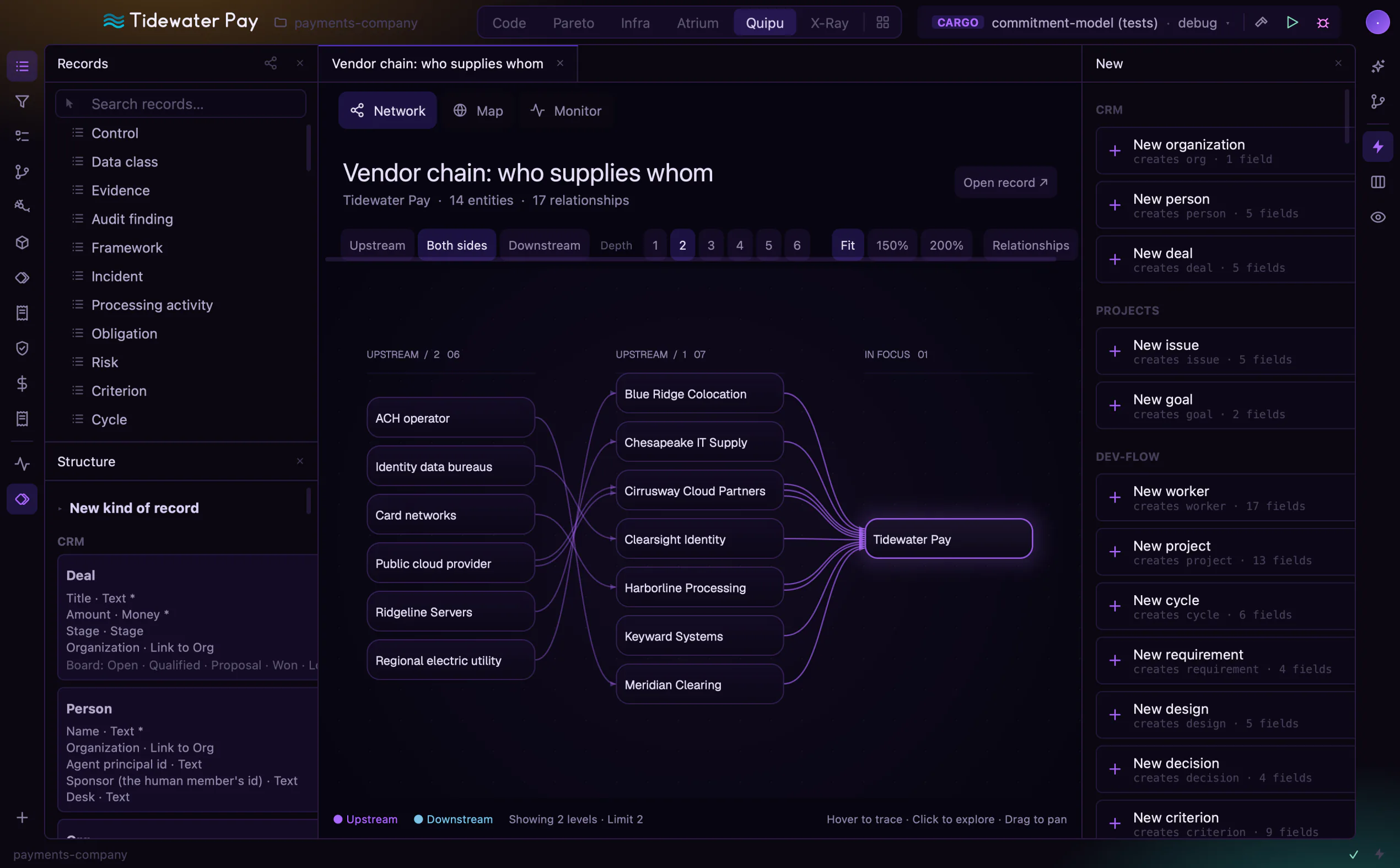Click the git branch icon in left sidebar
This screenshot has width=1400, height=868.
pyautogui.click(x=22, y=172)
